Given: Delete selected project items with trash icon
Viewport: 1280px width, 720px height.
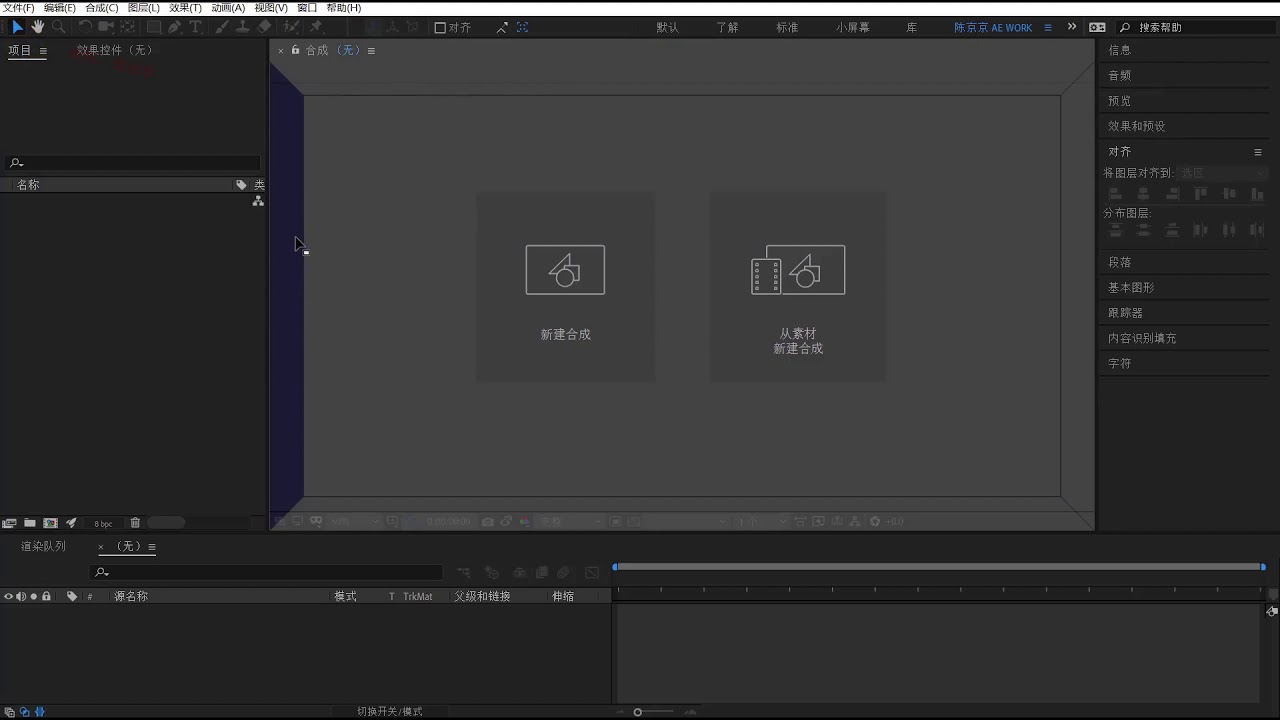Looking at the screenshot, I should [x=135, y=523].
